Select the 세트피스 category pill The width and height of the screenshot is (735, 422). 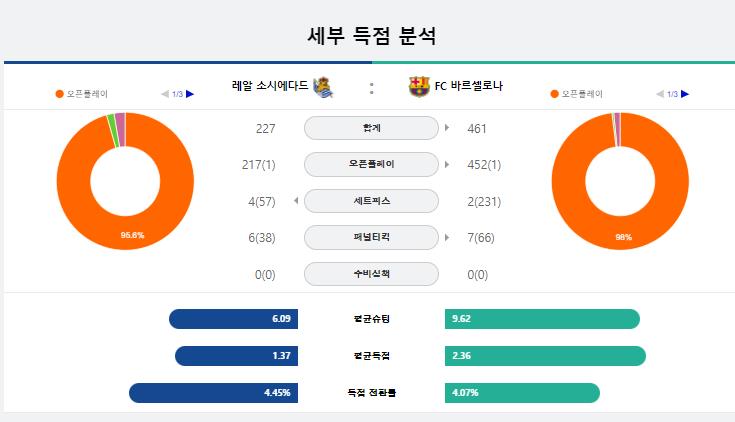[371, 201]
